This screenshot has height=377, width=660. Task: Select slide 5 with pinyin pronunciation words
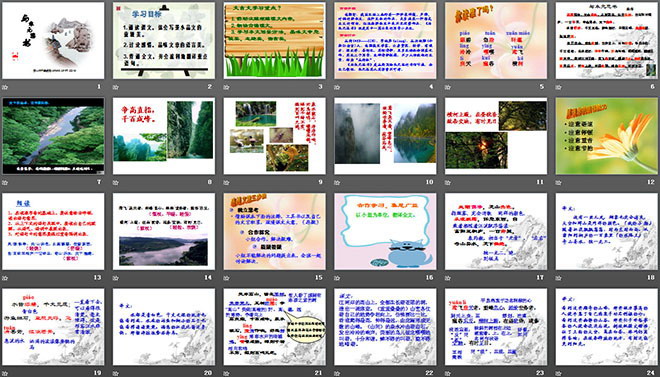click(x=496, y=40)
